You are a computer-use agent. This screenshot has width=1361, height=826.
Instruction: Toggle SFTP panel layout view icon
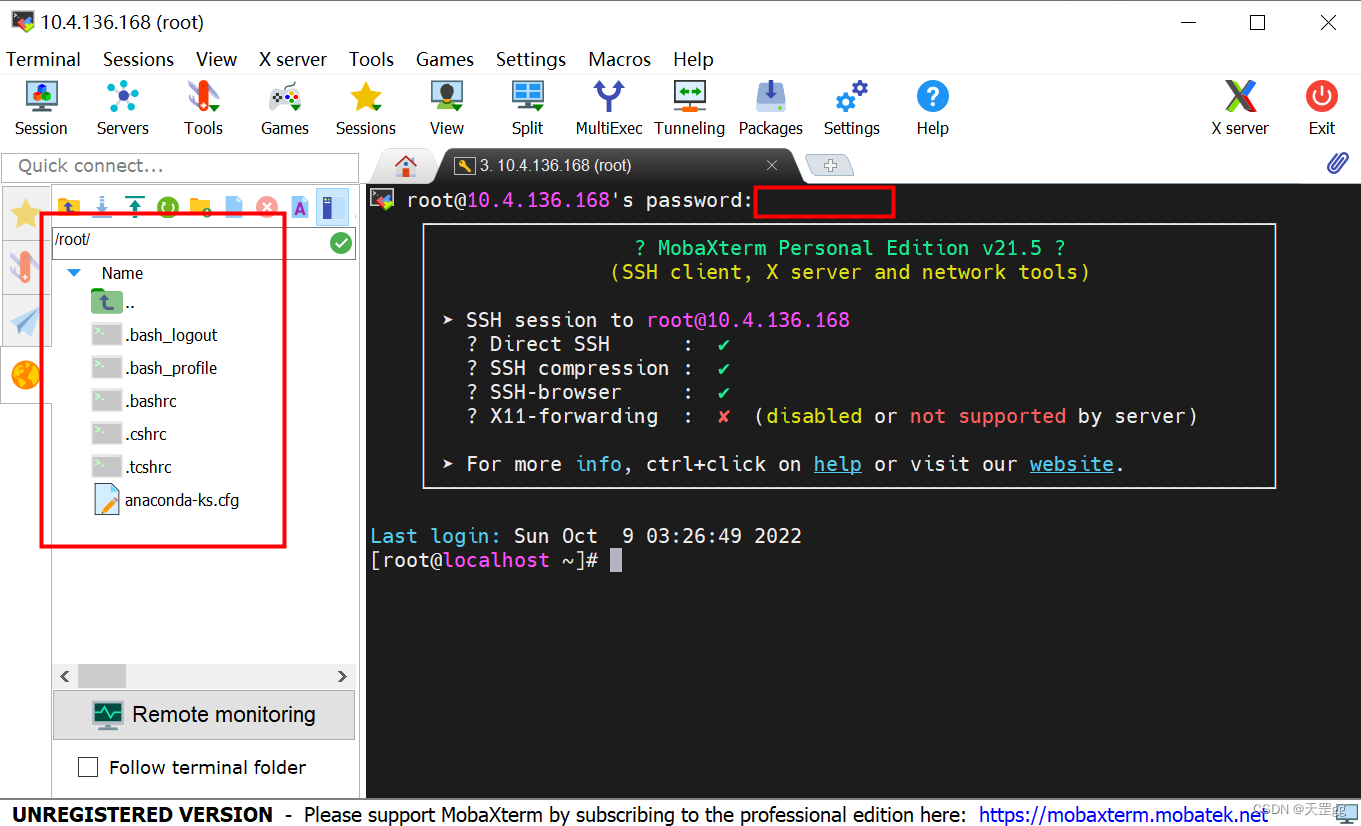tap(332, 207)
